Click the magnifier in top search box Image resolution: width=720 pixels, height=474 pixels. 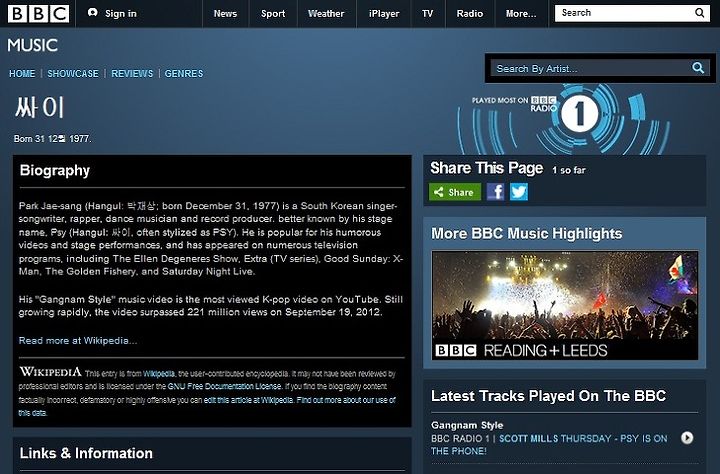point(699,13)
